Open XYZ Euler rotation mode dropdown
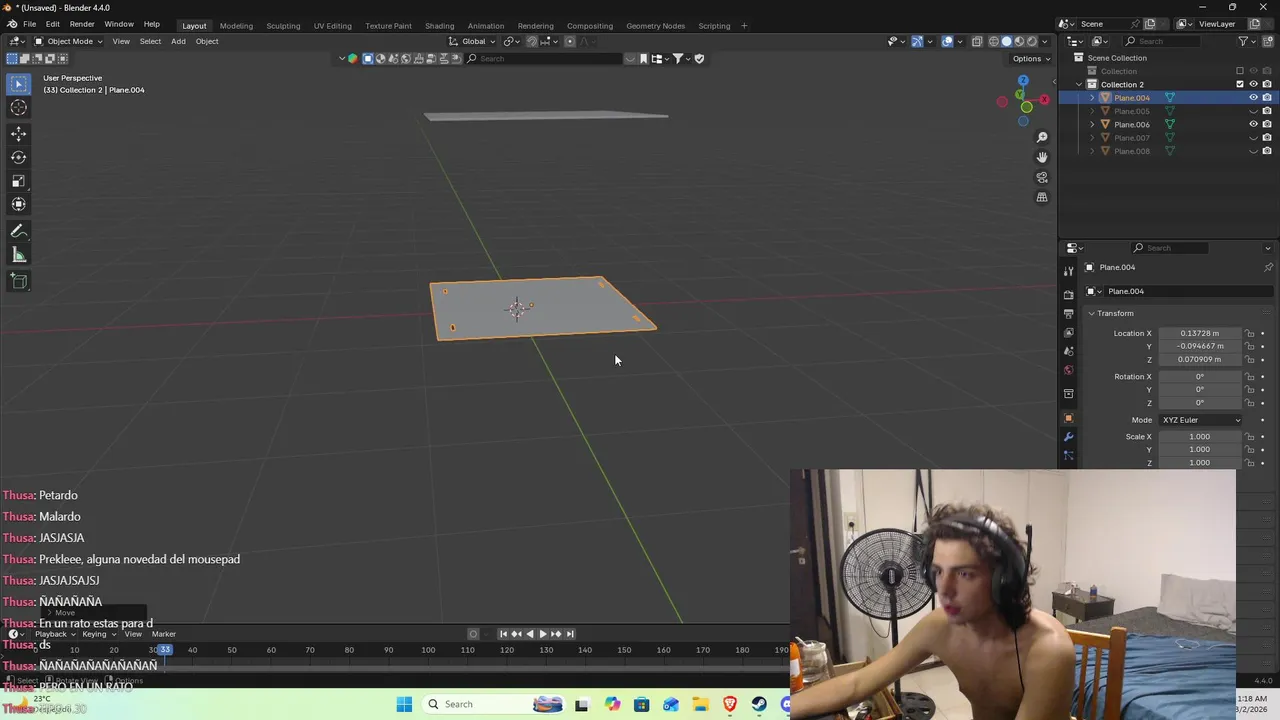This screenshot has width=1280, height=720. 1201,420
